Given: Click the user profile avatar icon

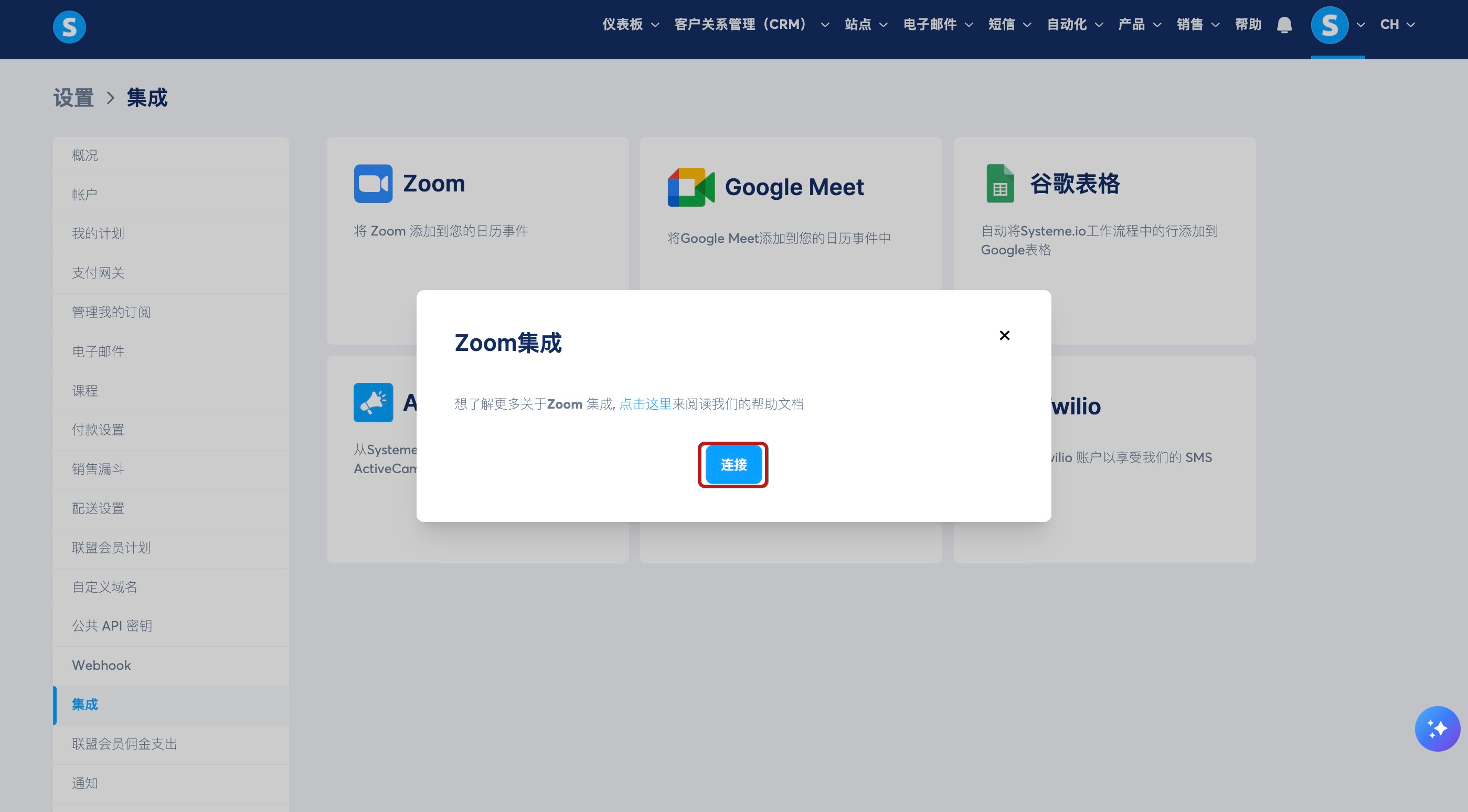Looking at the screenshot, I should point(1329,25).
